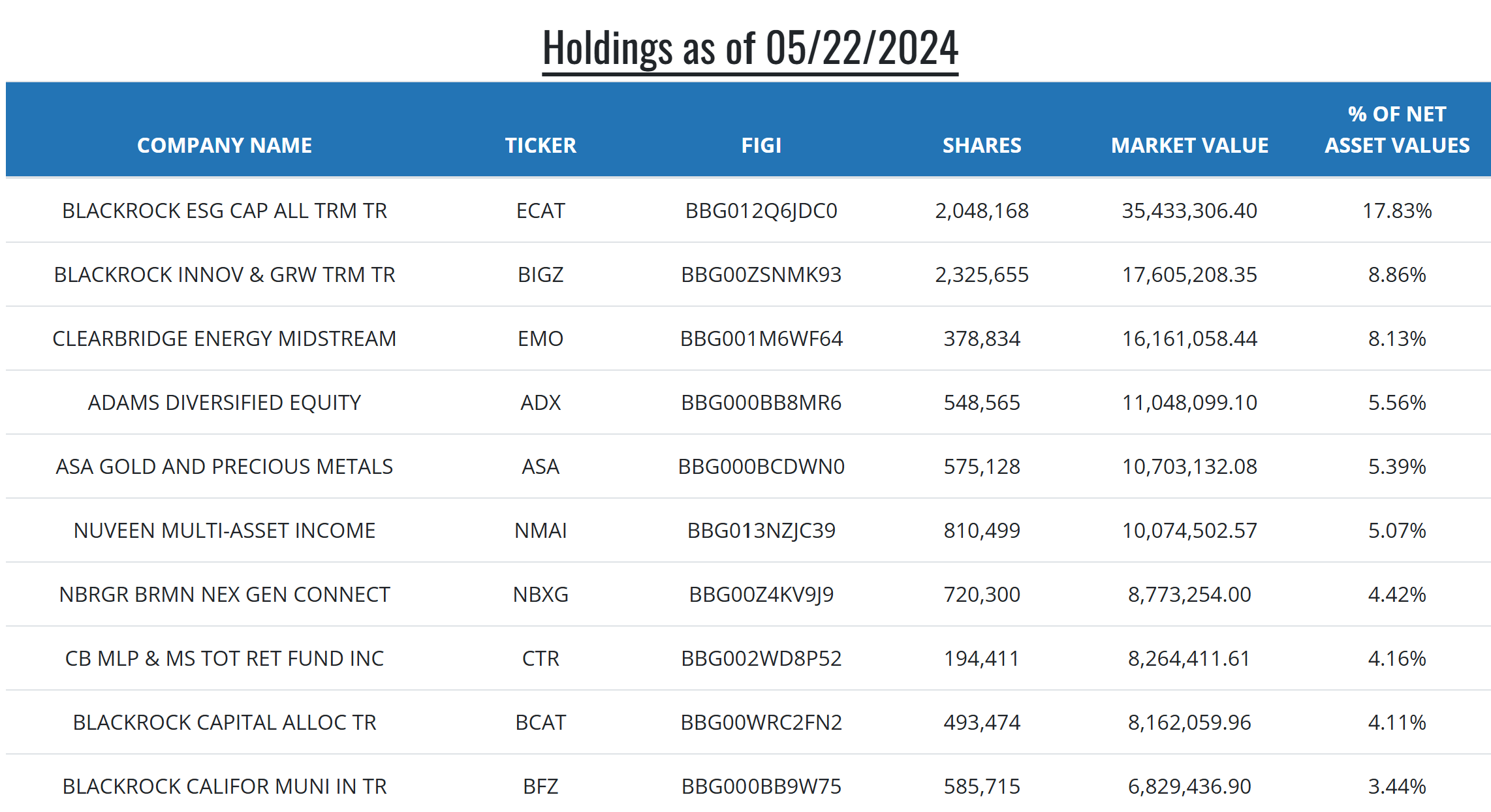Click market value 8,264,411.61
This screenshot has height=812, width=1491.
point(1189,659)
